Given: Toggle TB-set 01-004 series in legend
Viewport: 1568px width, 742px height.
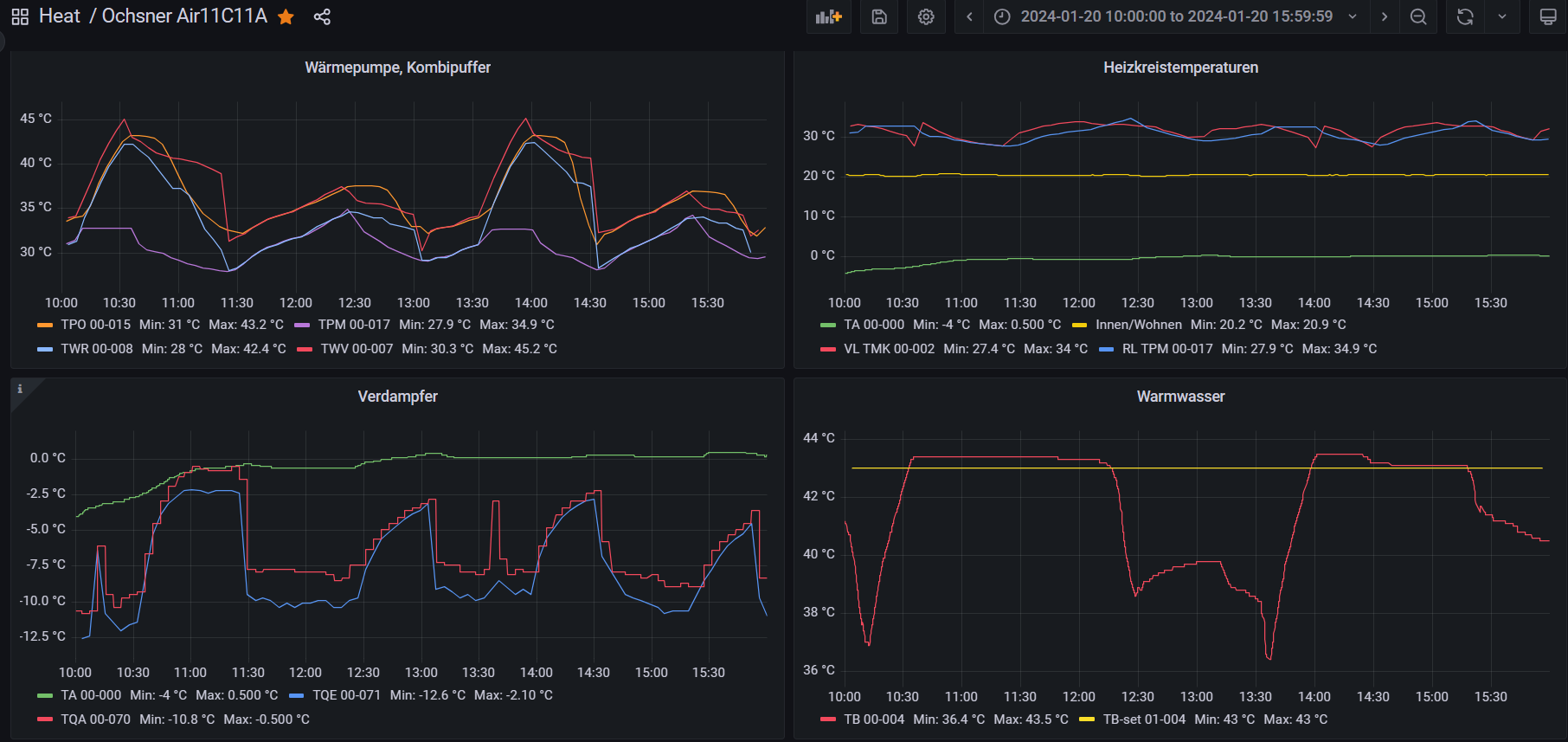Looking at the screenshot, I should [1144, 719].
